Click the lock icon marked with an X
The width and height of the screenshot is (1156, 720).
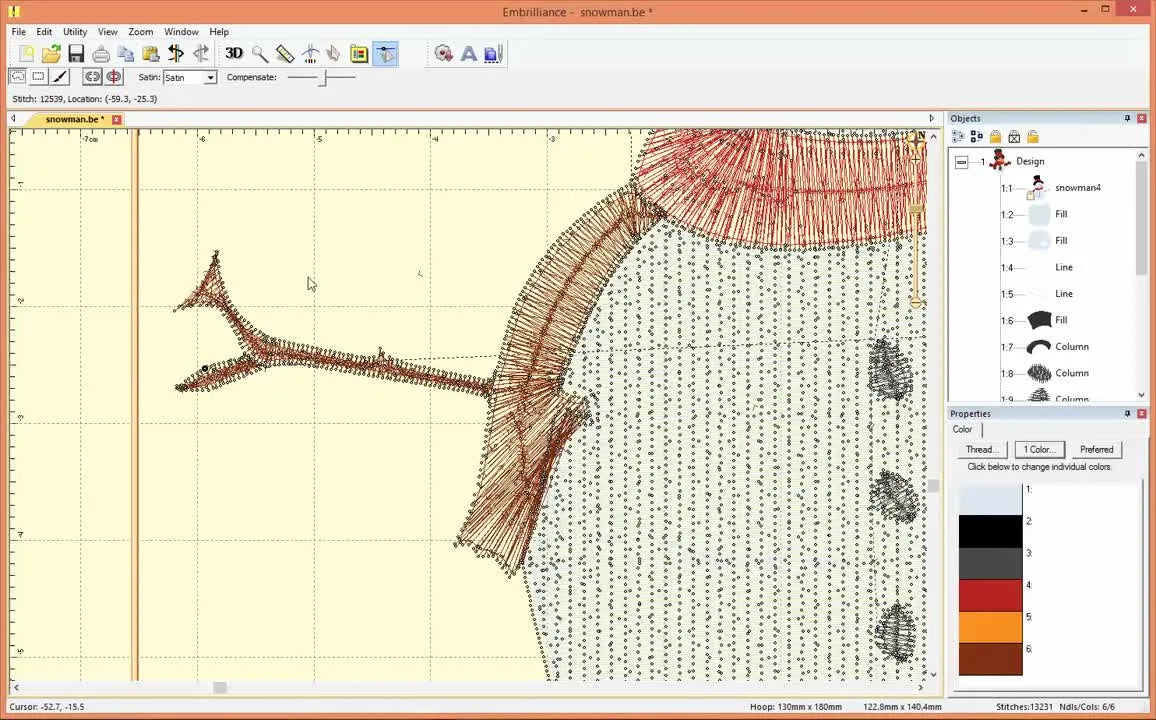click(x=1014, y=136)
